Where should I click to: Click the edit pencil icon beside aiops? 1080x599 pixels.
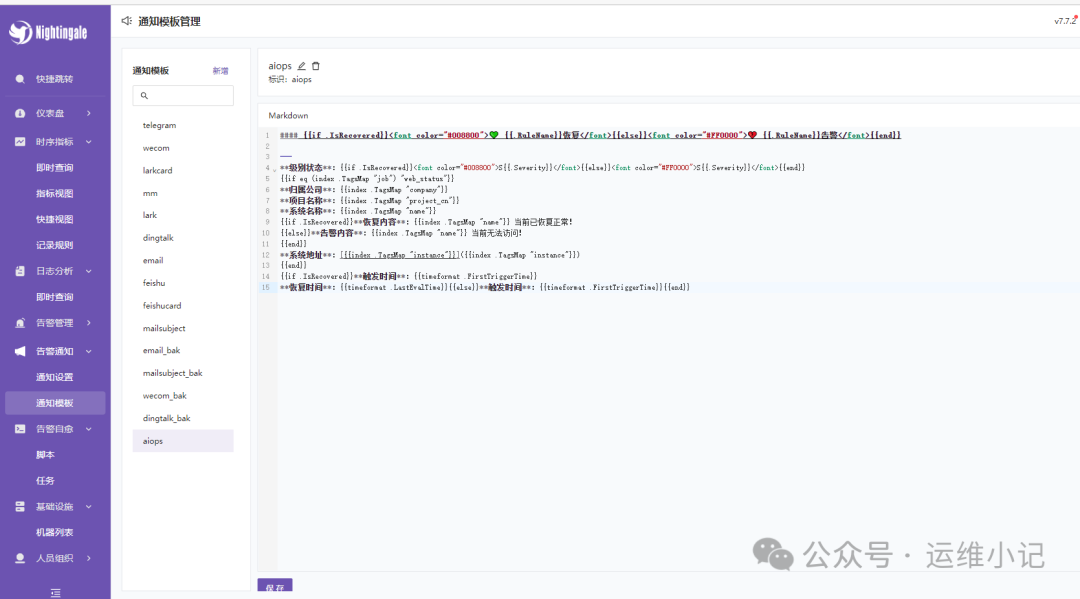302,66
